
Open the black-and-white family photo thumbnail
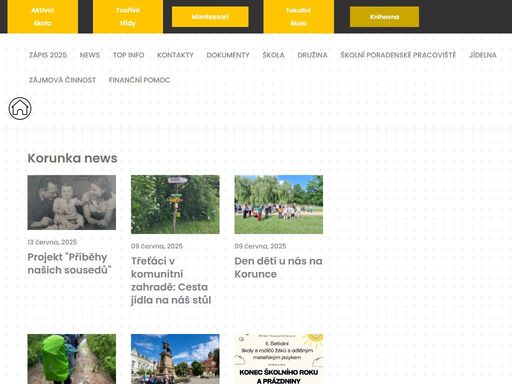pos(72,202)
